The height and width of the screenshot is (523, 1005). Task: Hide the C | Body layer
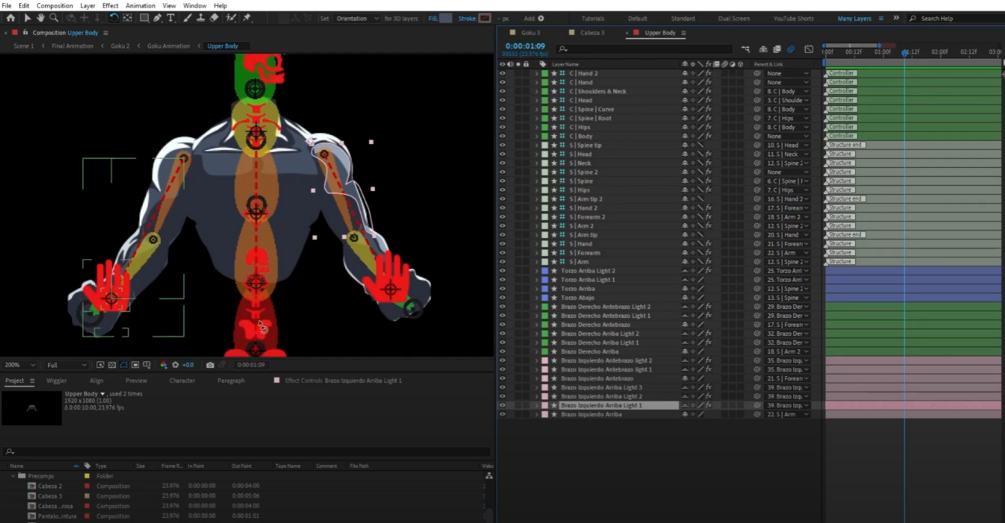(502, 137)
